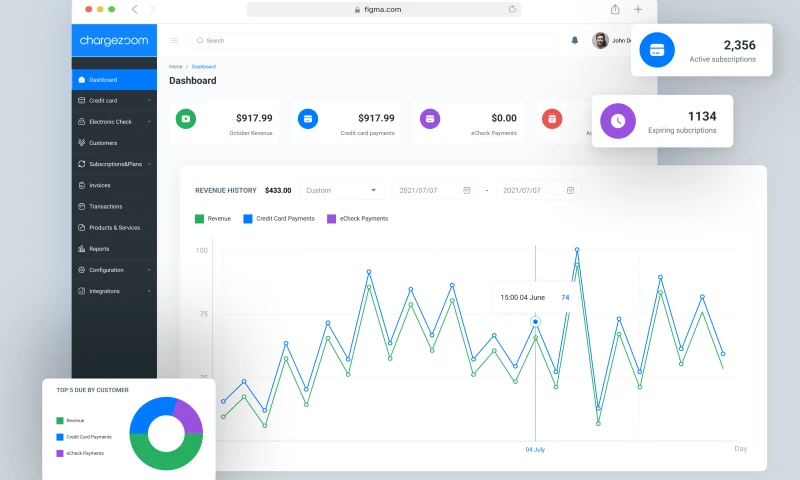The width and height of the screenshot is (800, 480).
Task: Click the Electronic Check lock icon
Action: [x=82, y=121]
